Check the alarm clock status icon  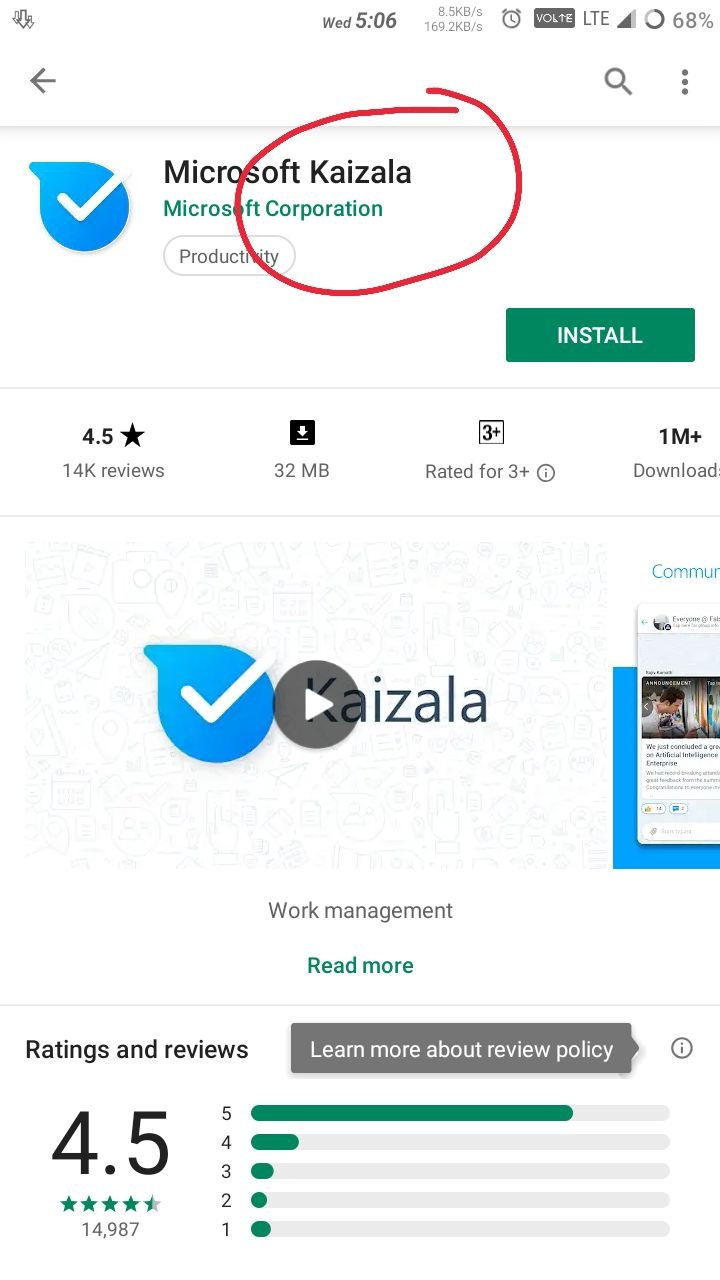[x=511, y=19]
